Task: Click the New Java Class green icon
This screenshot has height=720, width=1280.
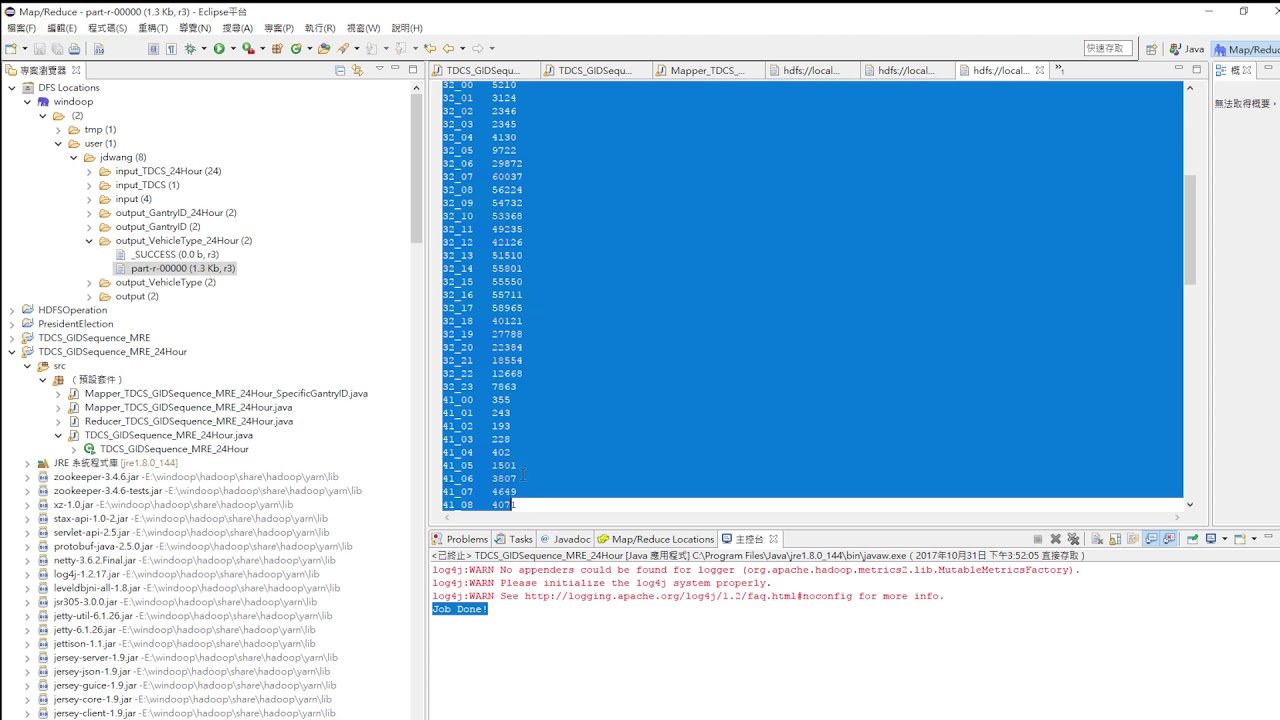Action: (x=296, y=48)
